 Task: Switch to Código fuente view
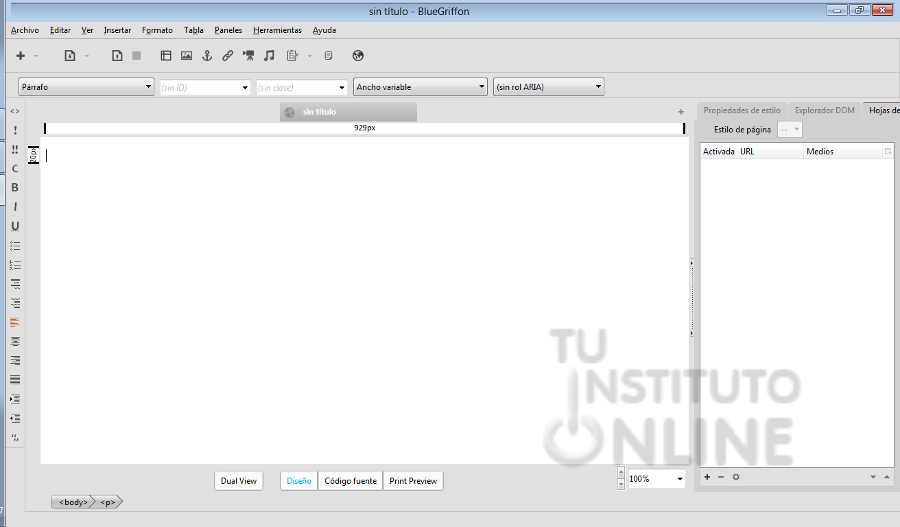click(x=350, y=481)
